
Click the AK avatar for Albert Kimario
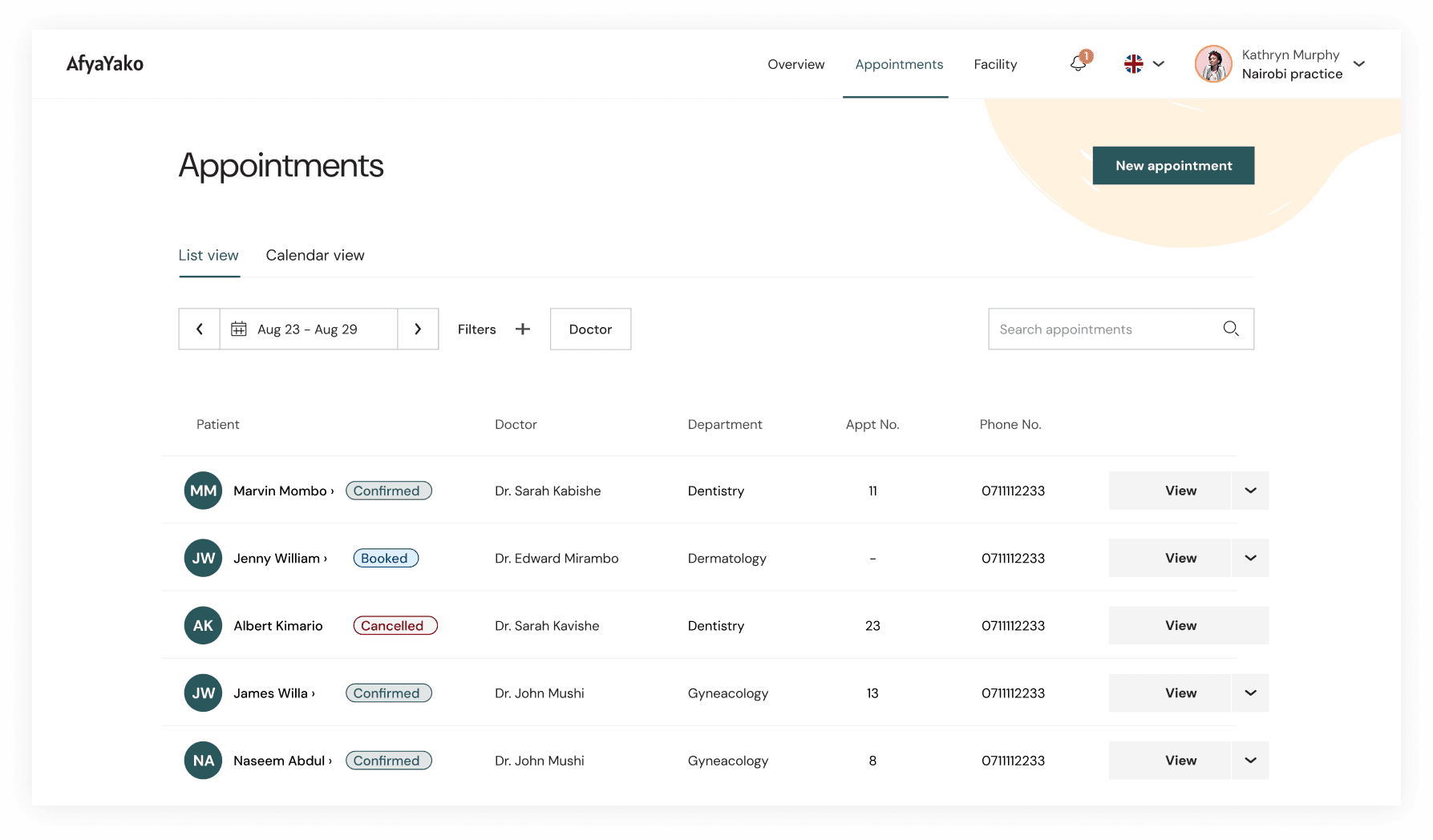[x=203, y=625]
